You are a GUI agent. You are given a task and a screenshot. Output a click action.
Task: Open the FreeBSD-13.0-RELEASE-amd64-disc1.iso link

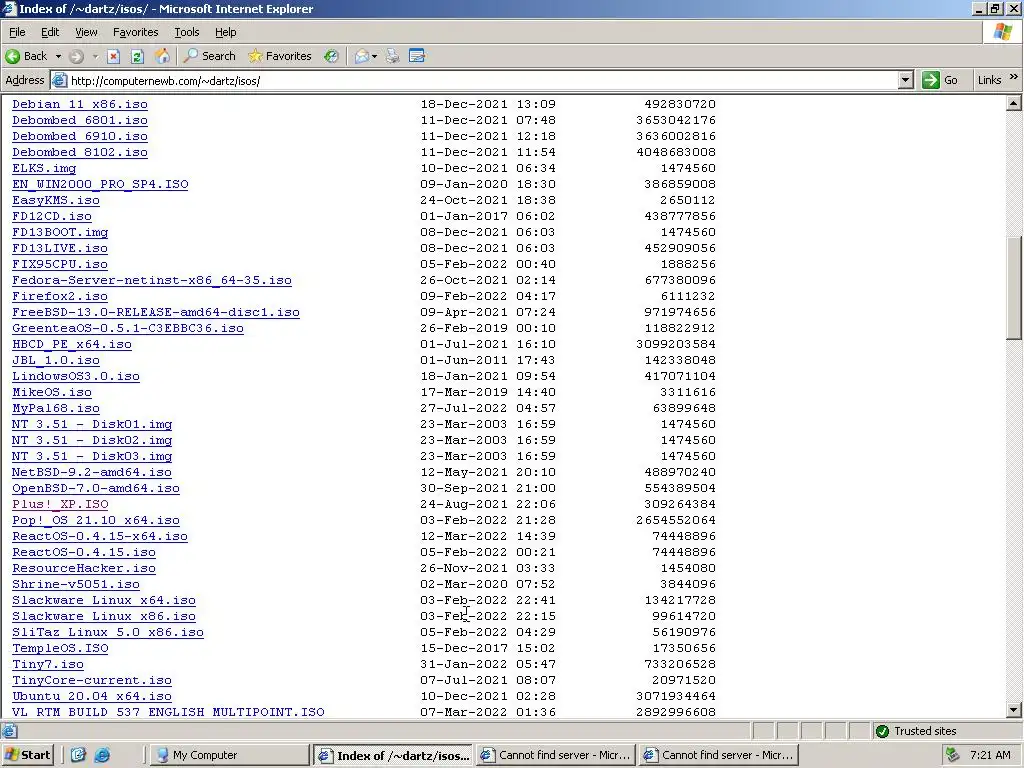pyautogui.click(x=155, y=312)
